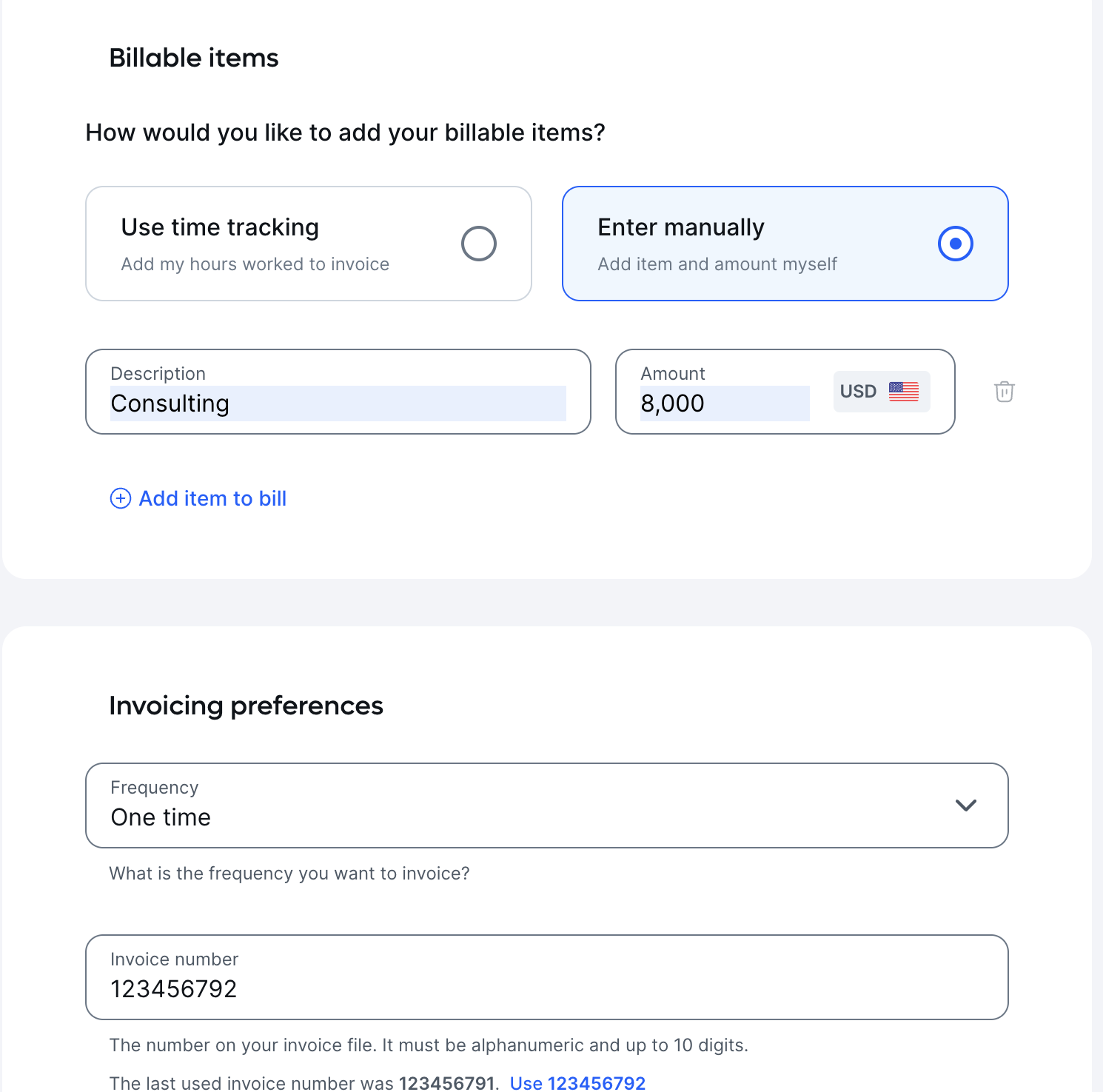This screenshot has width=1103, height=1092.
Task: Click the Enter manually card title
Action: click(x=681, y=227)
